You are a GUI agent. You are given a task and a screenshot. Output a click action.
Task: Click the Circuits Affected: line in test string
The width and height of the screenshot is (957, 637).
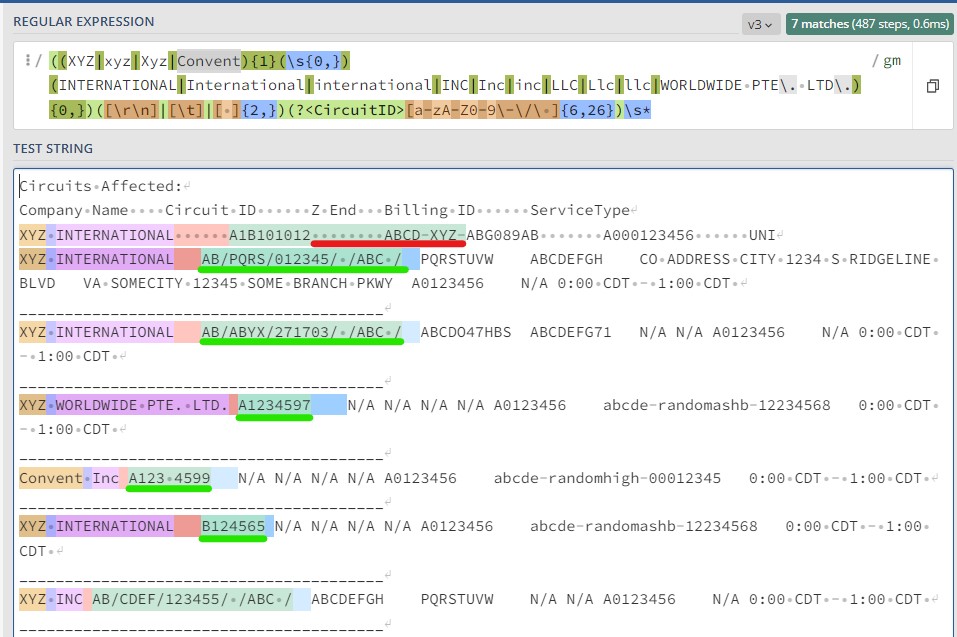[101, 186]
